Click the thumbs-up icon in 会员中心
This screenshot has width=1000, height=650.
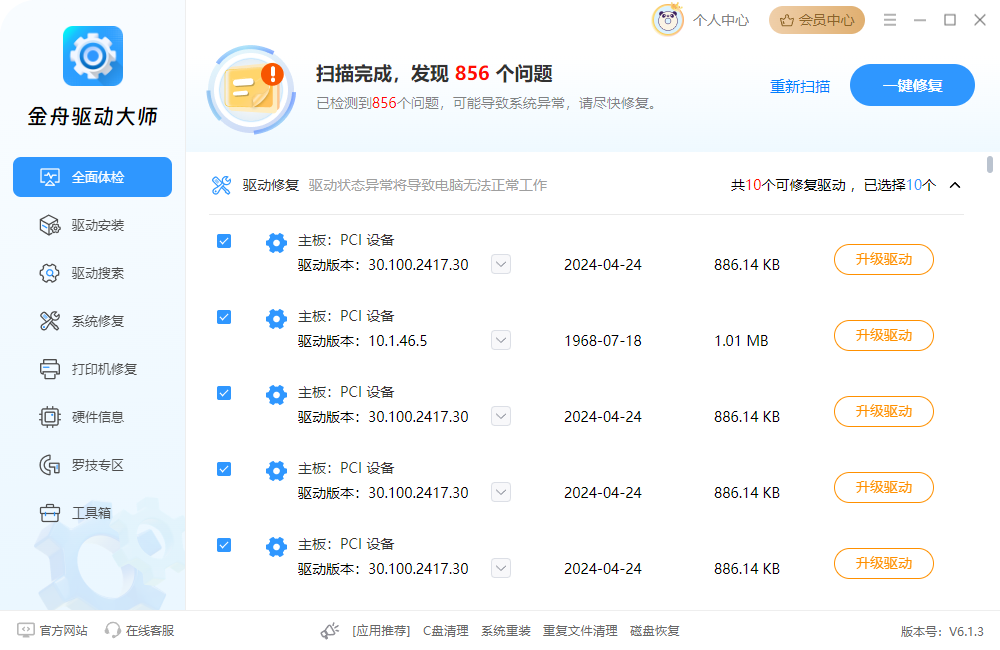click(787, 20)
